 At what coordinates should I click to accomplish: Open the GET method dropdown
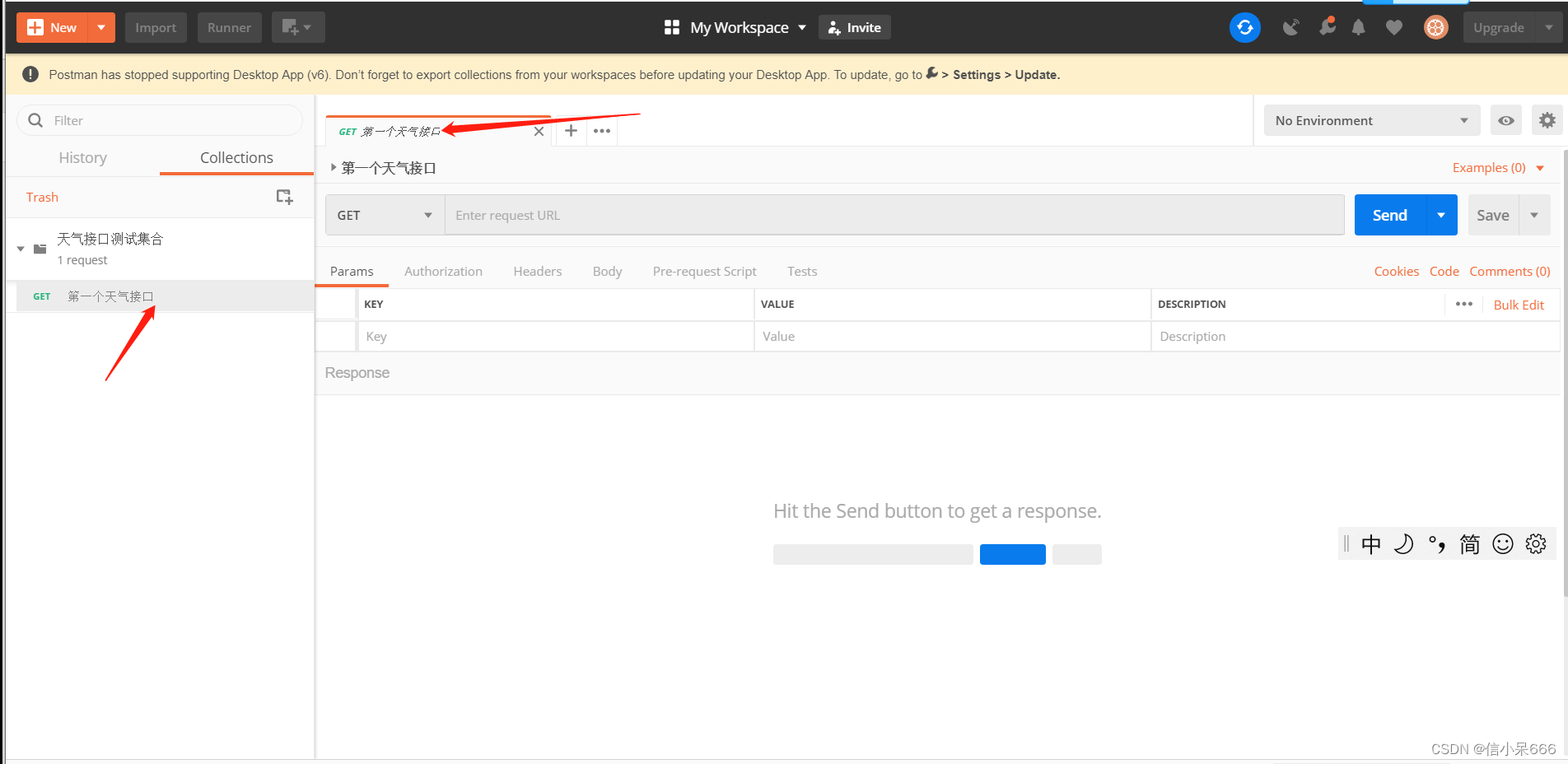[x=385, y=215]
